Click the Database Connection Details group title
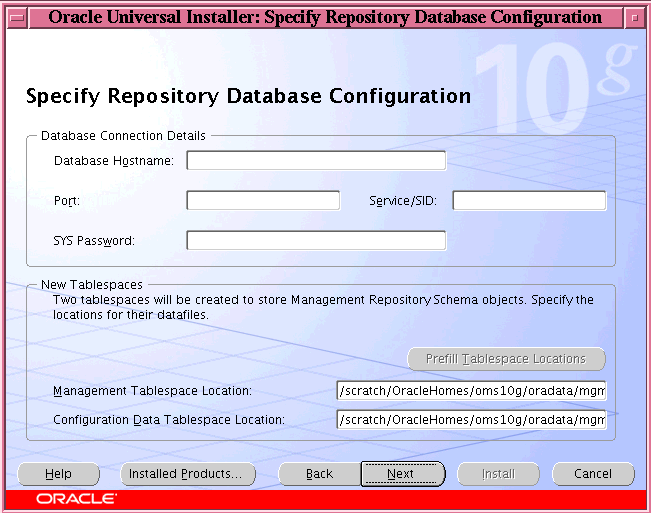This screenshot has height=513, width=651. tap(123, 136)
